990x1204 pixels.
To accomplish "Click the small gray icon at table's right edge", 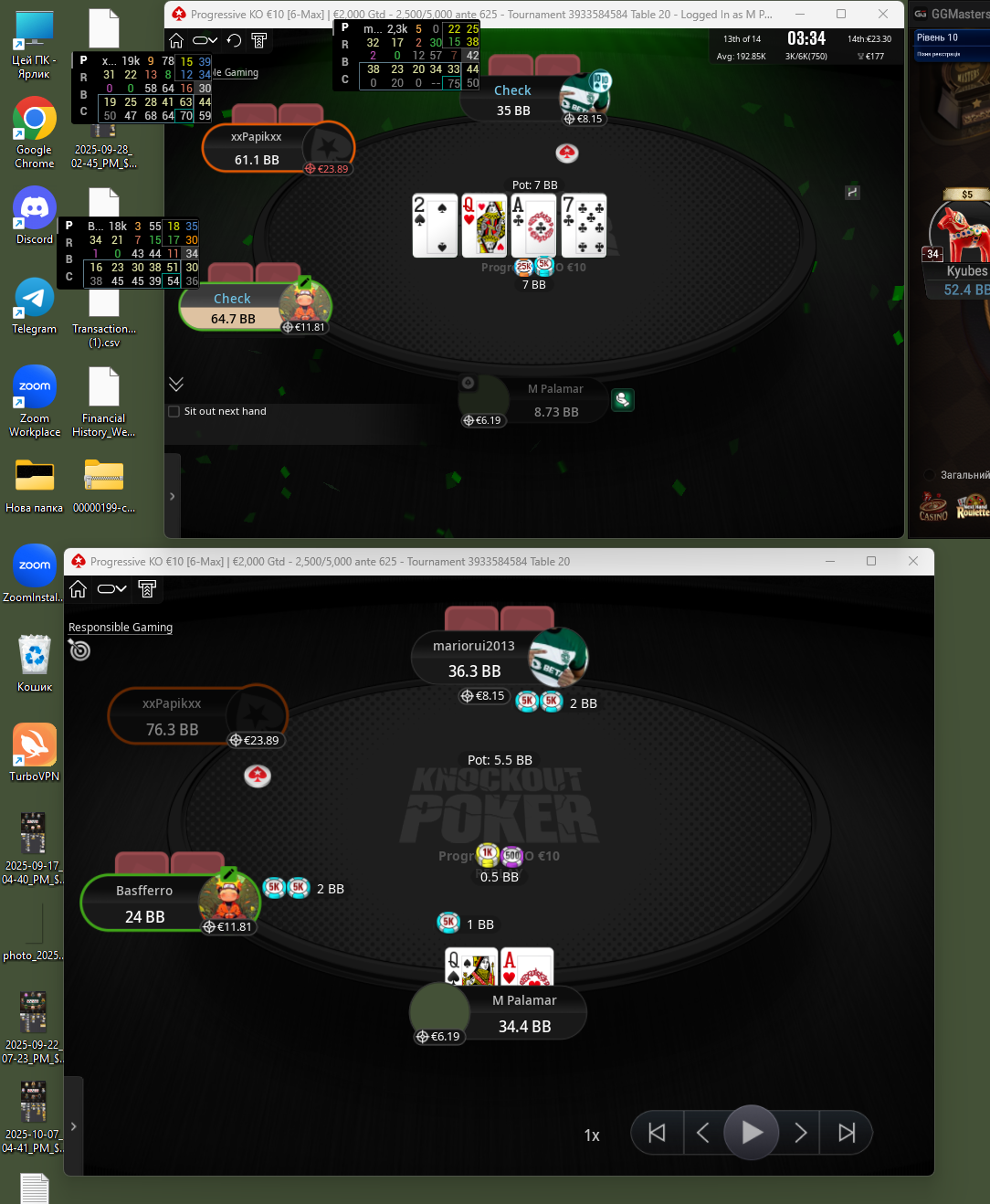I will click(852, 192).
